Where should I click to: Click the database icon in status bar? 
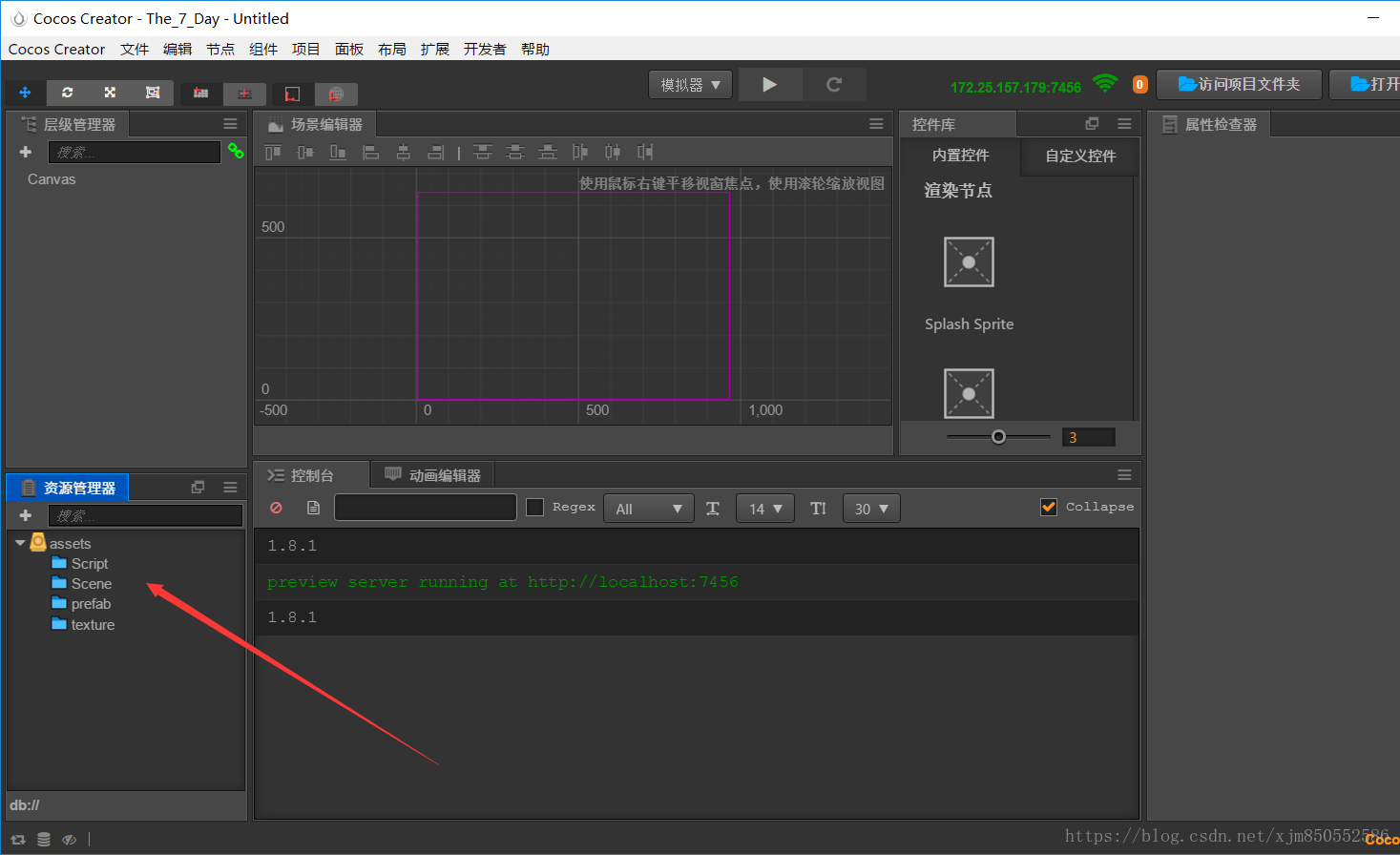tap(44, 840)
